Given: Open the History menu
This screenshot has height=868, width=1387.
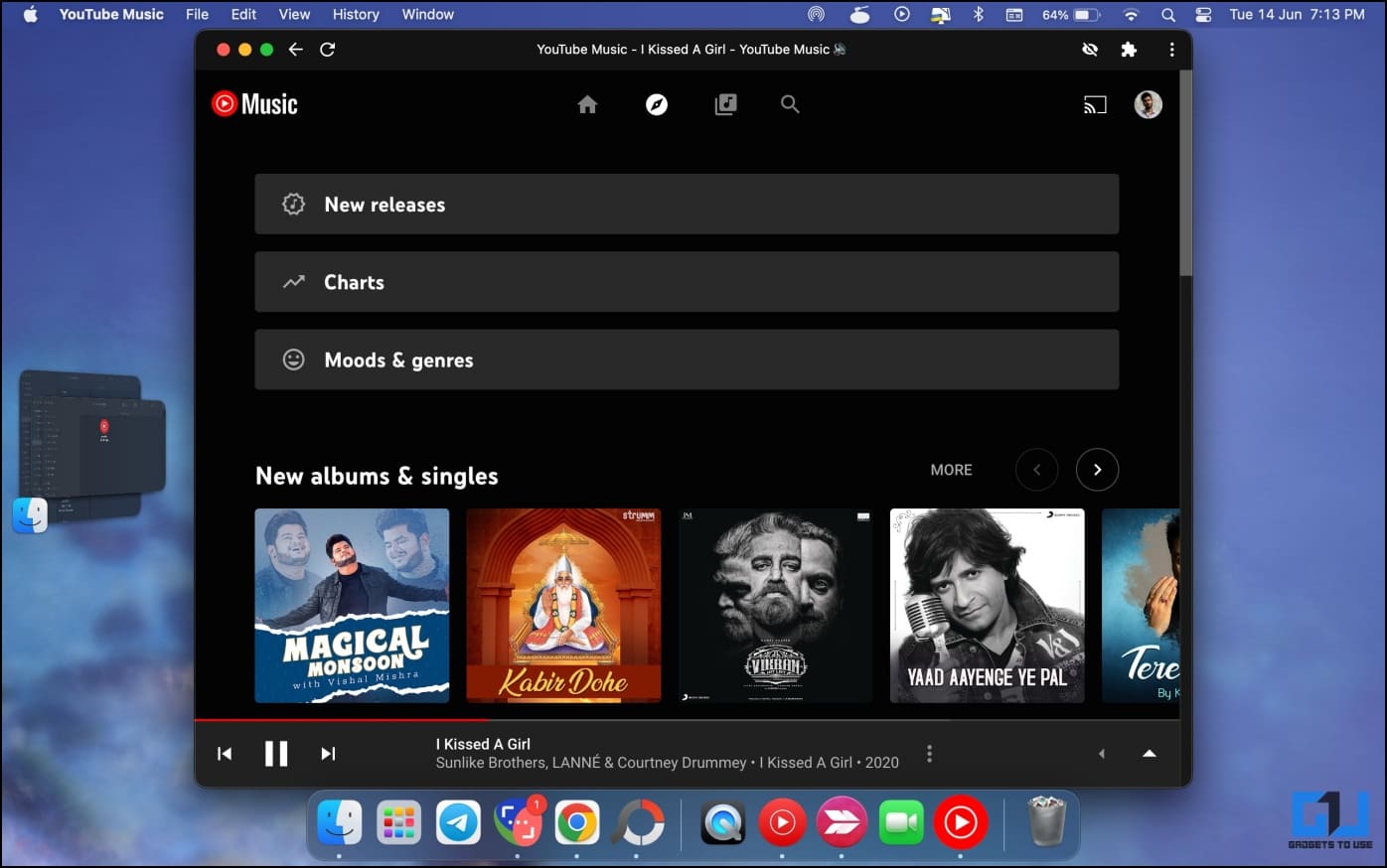Looking at the screenshot, I should tap(356, 14).
